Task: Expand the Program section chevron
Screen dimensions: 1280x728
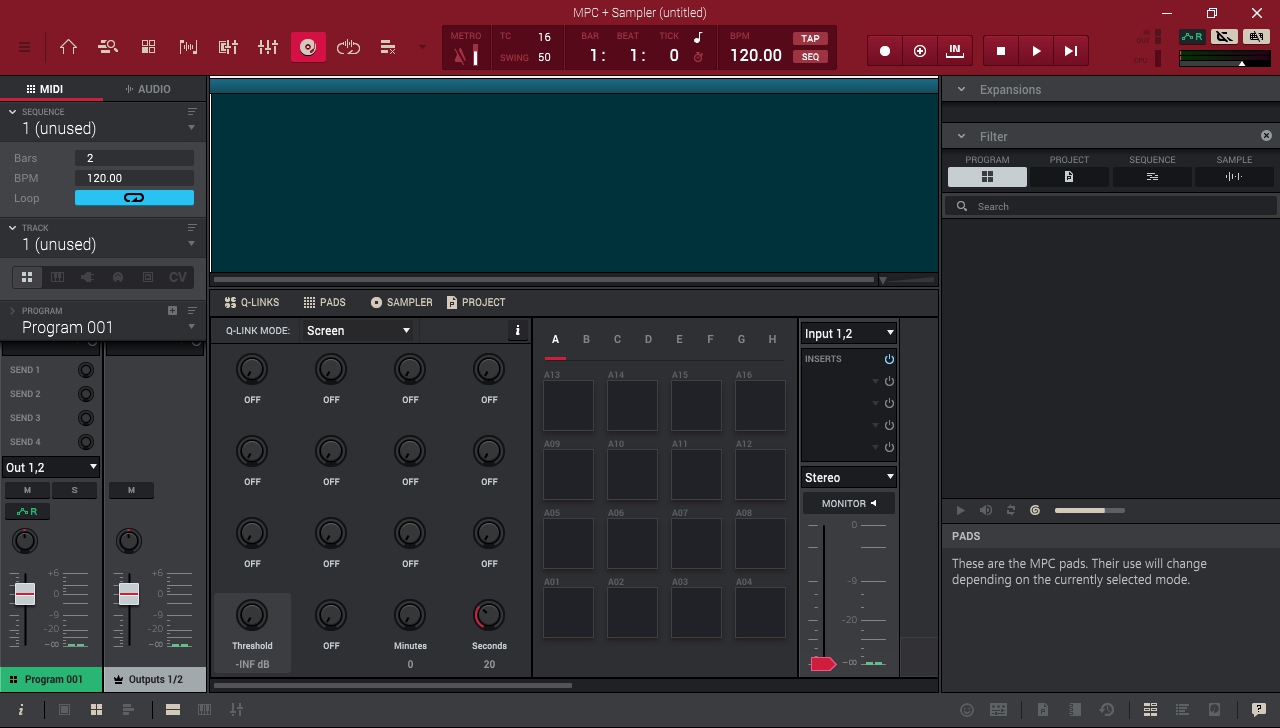Action: click(13, 311)
